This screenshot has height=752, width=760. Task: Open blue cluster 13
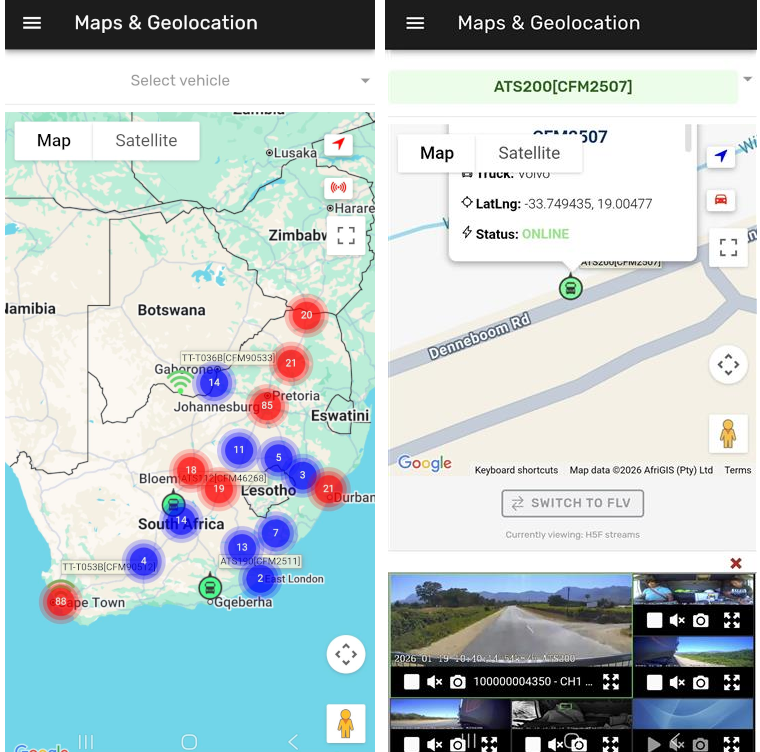[x=242, y=547]
